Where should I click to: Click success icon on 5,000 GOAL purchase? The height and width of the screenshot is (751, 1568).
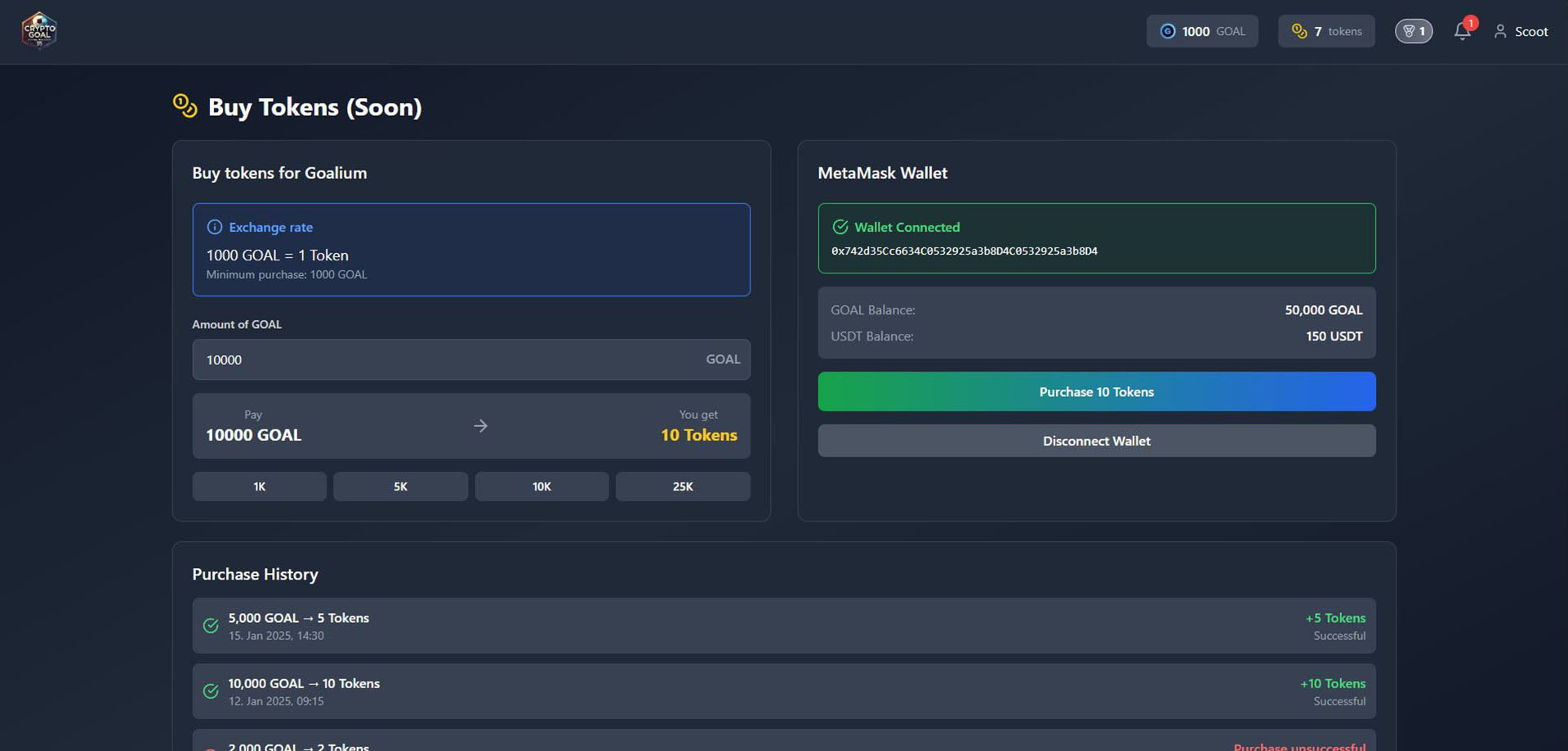coord(211,625)
